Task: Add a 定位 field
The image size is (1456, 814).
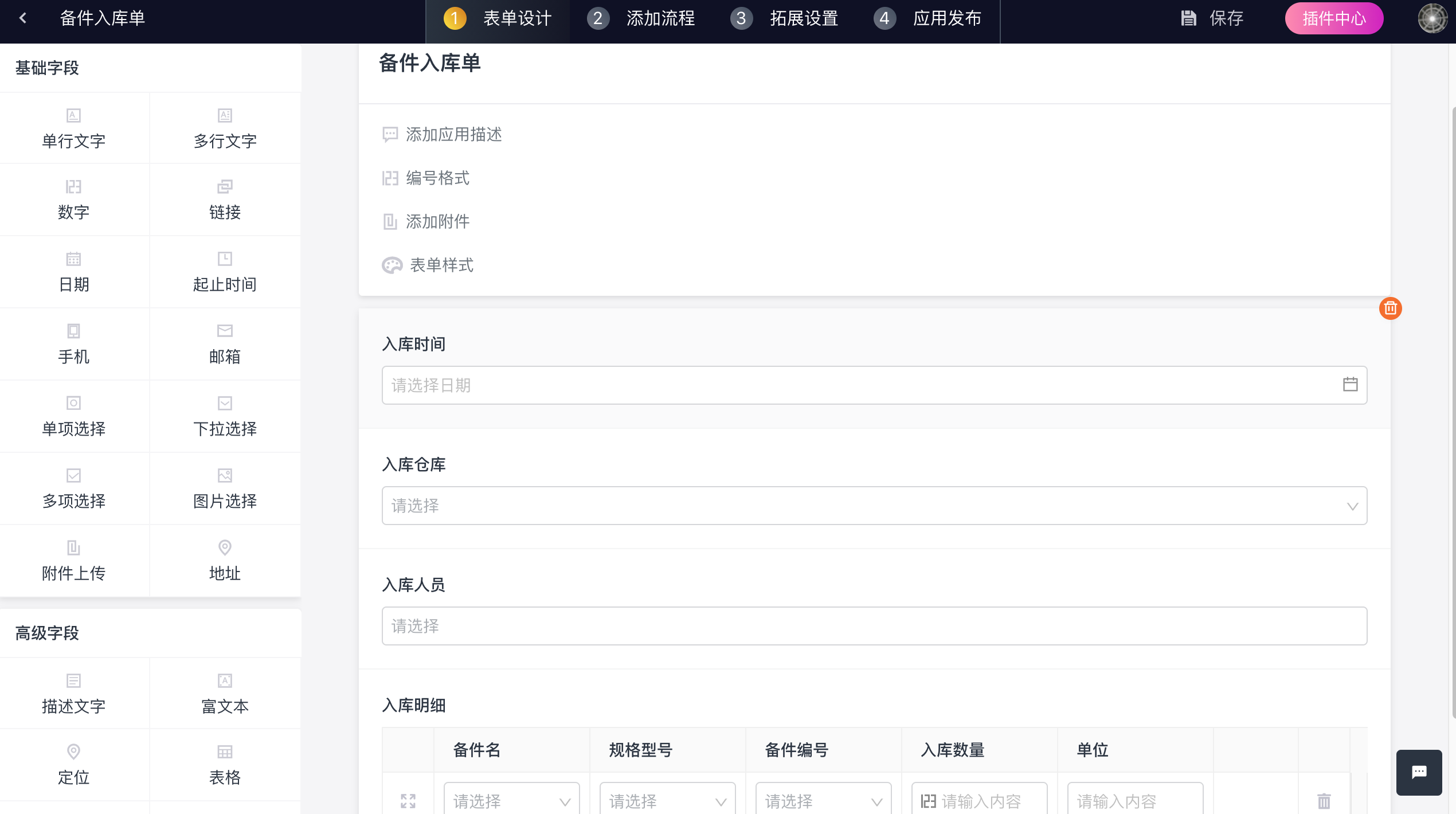Action: tap(73, 764)
